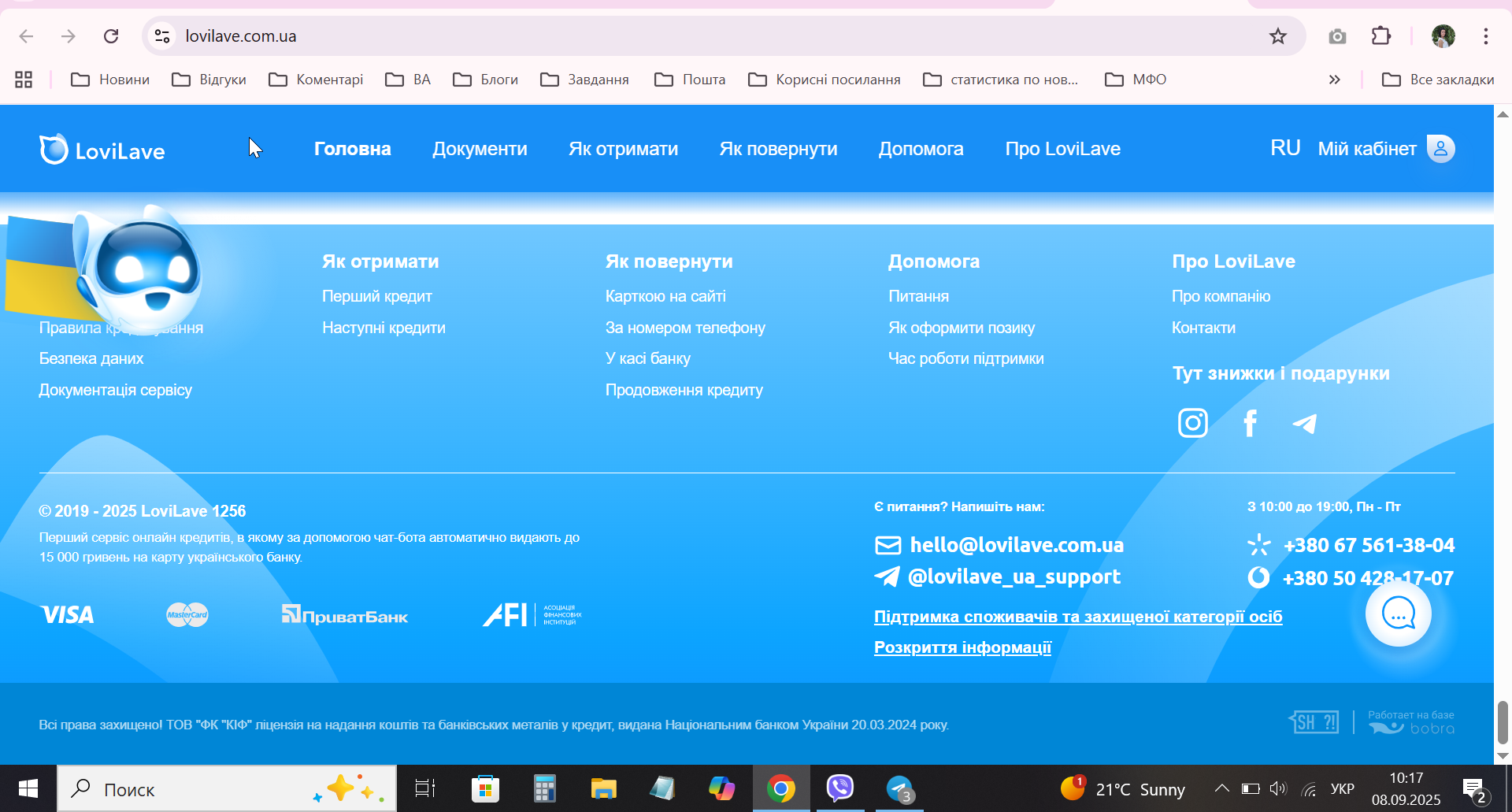
Task: Open Підтримка споживачів та захищеної категорії осіб
Action: pos(1078,617)
